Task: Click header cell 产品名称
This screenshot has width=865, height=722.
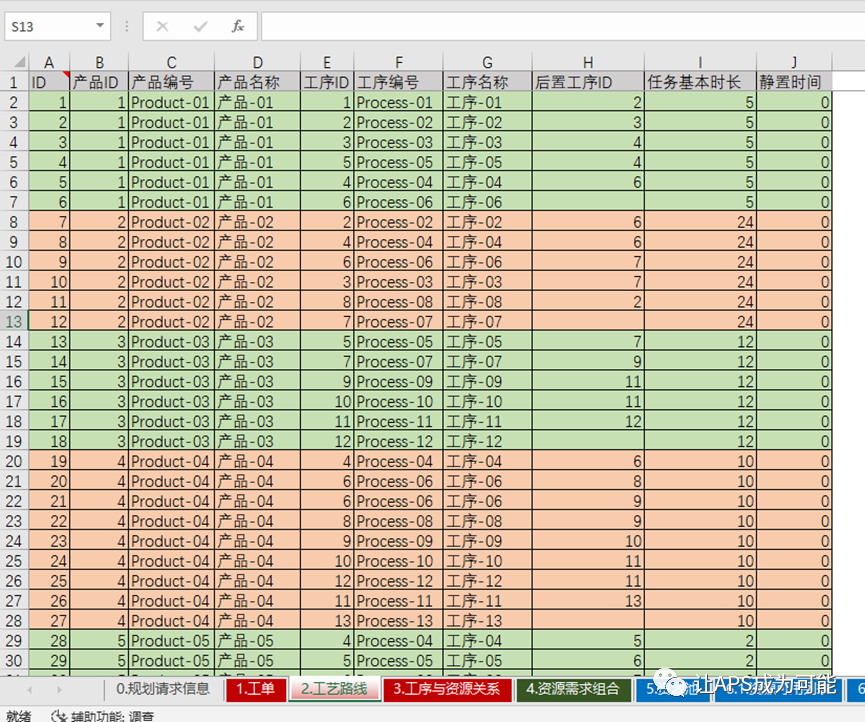Action: (x=258, y=82)
